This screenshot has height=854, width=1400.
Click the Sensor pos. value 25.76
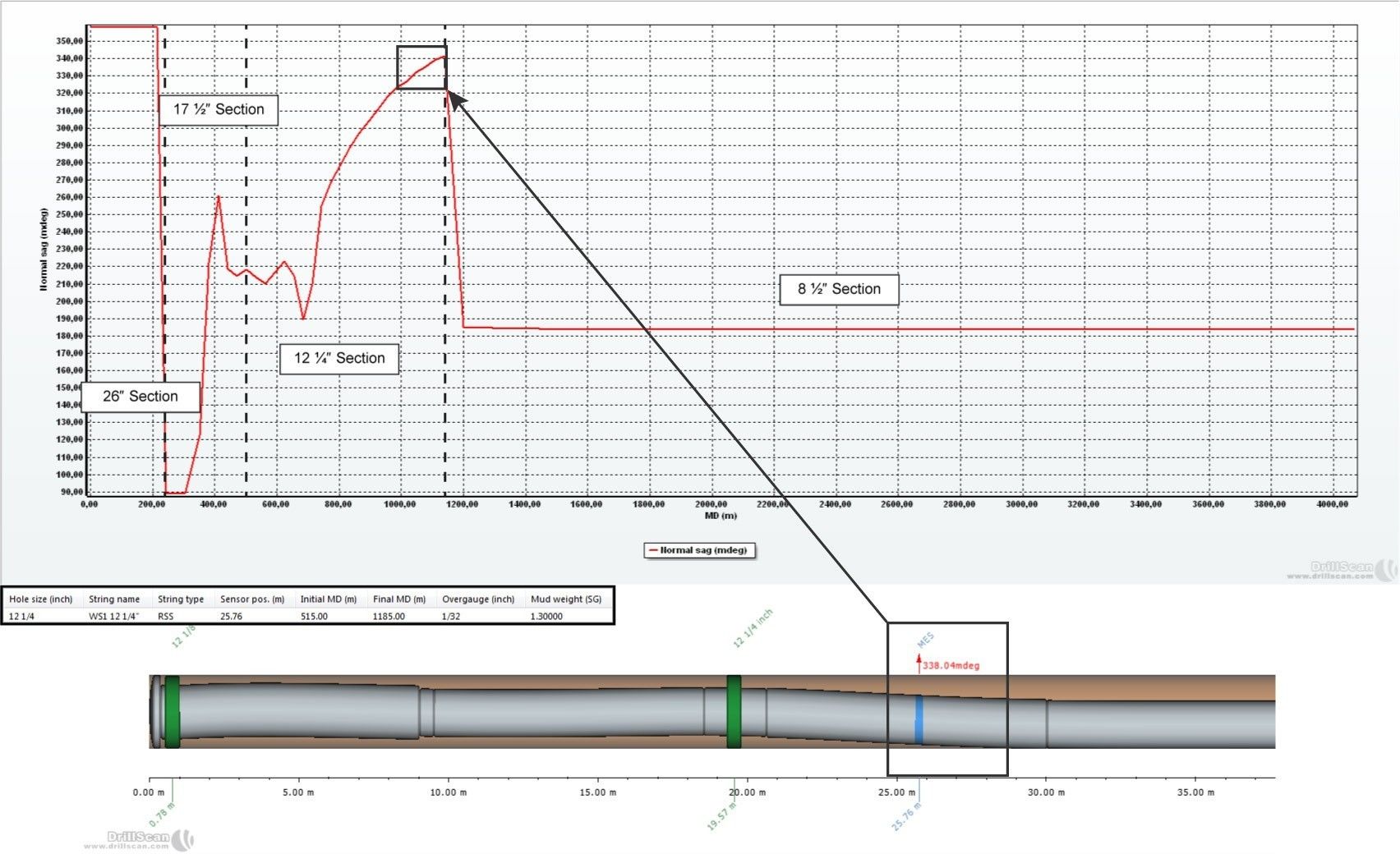coord(231,616)
